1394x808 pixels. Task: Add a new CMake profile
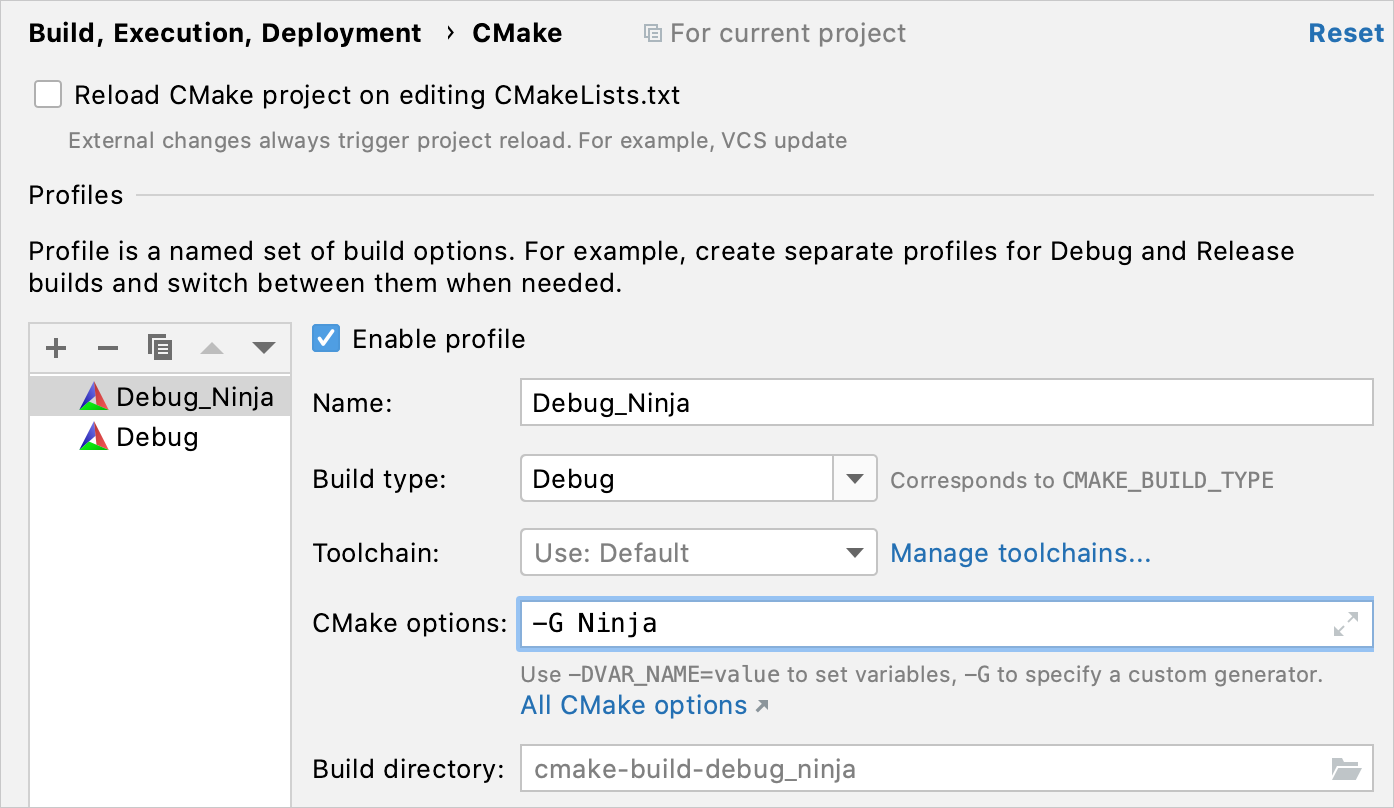tap(56, 348)
